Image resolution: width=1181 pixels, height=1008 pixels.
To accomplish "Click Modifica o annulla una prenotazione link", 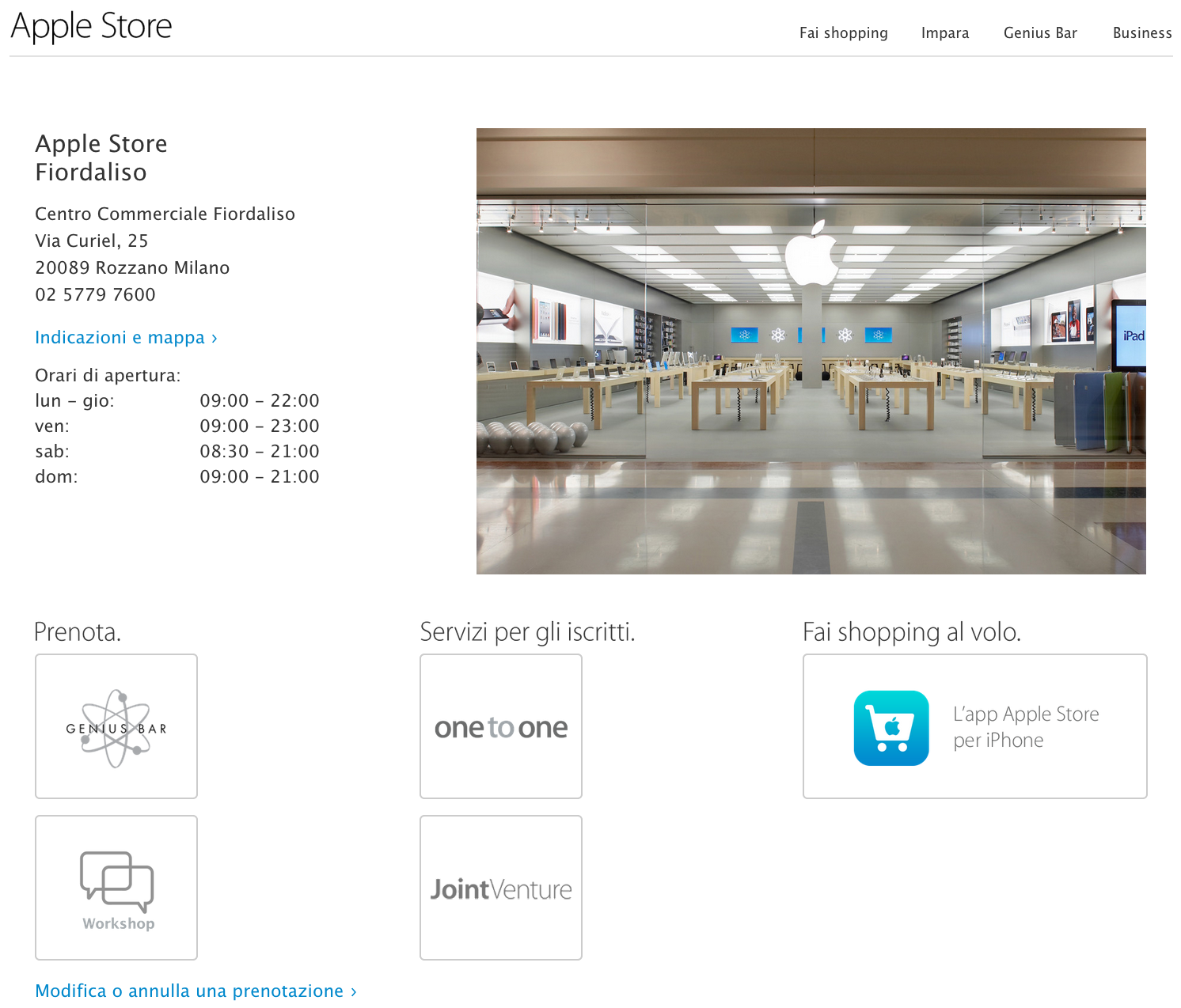I will (196, 991).
